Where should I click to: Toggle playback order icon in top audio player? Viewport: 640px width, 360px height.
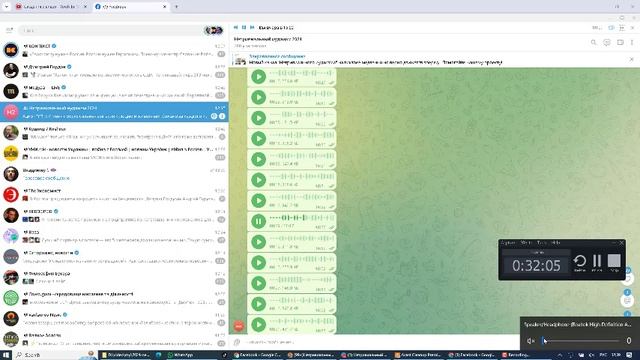(622, 28)
